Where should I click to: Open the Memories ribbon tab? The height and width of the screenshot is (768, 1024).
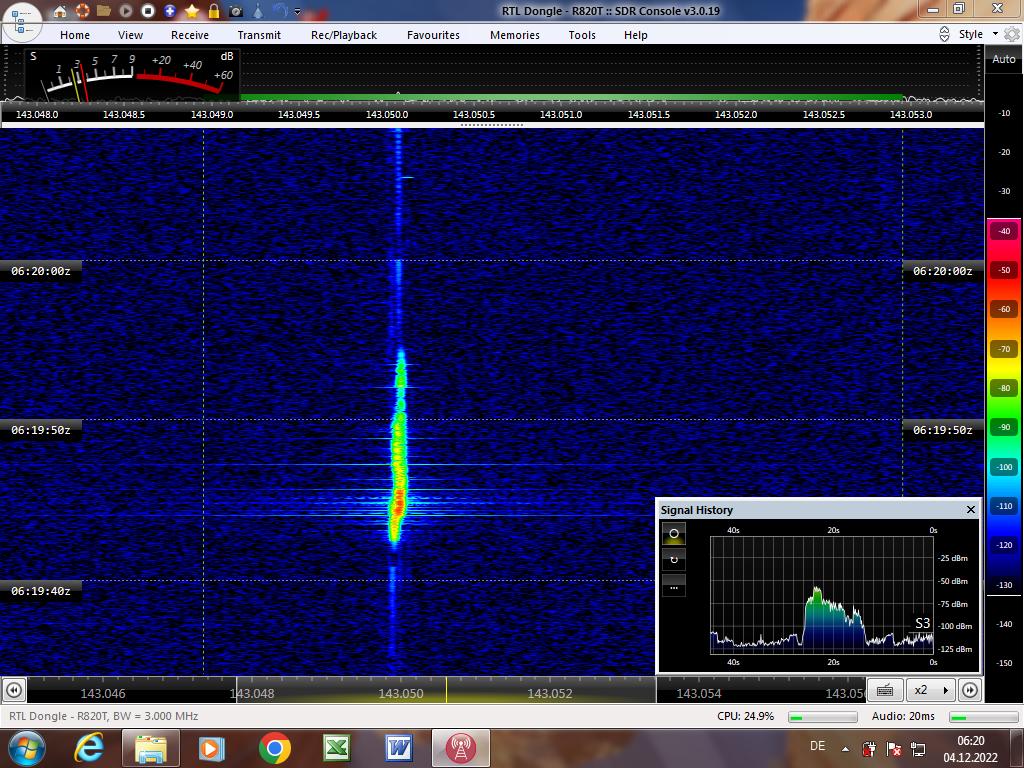515,35
